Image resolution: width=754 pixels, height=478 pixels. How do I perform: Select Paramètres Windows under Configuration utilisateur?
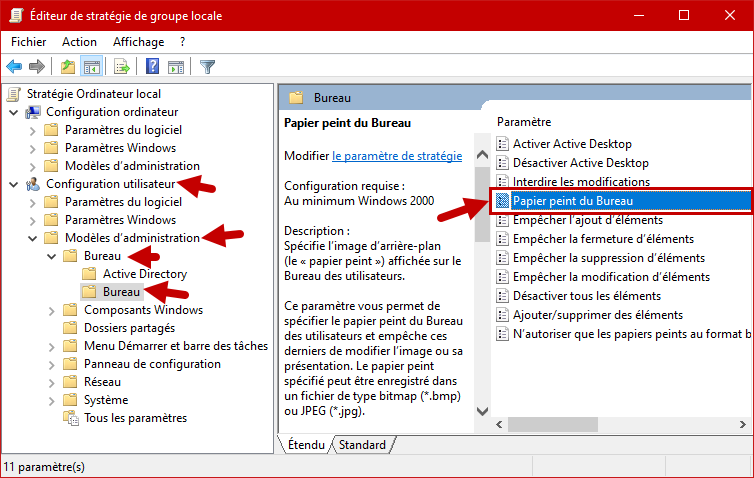pos(120,220)
